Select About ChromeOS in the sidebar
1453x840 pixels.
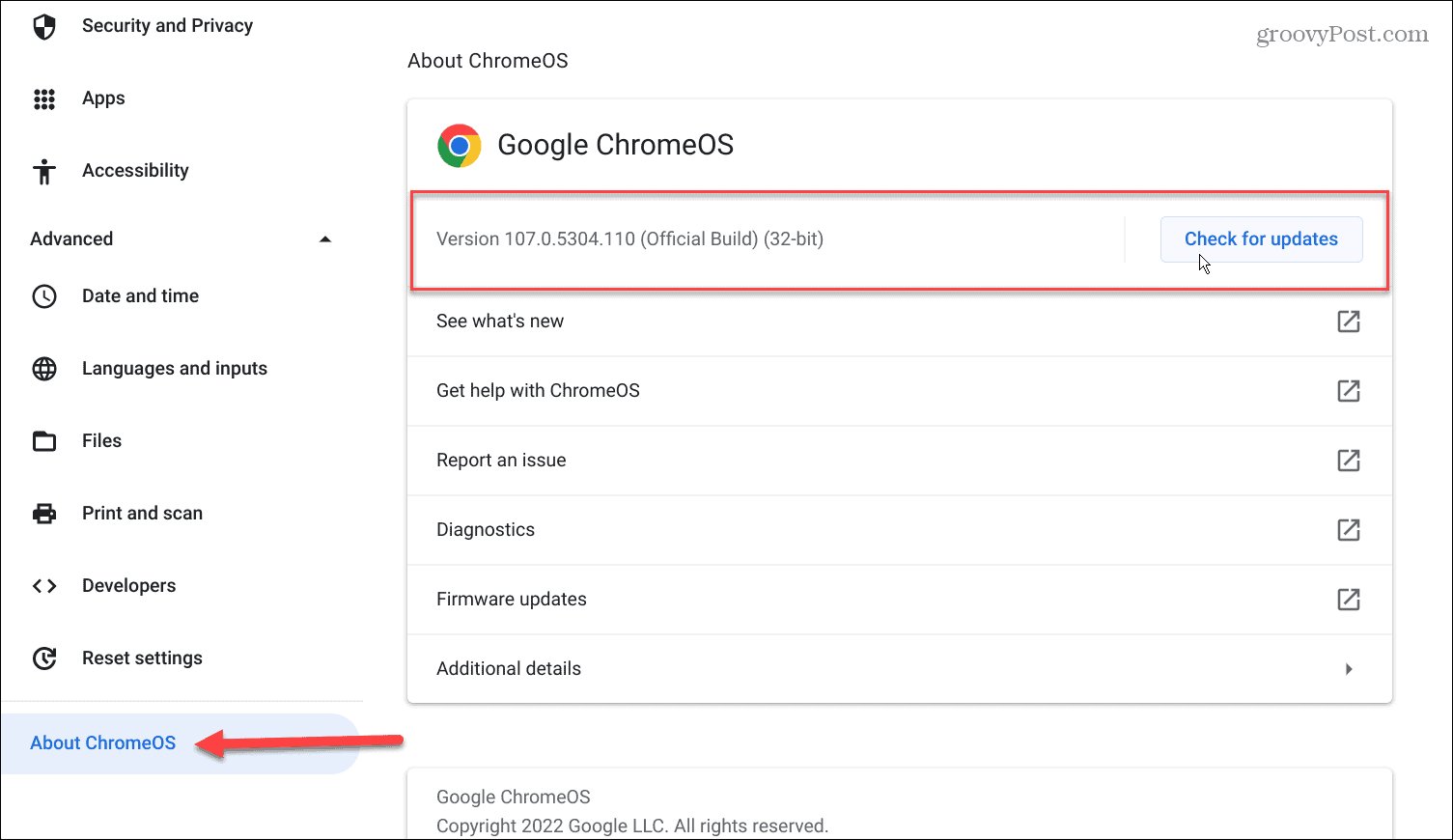coord(102,742)
